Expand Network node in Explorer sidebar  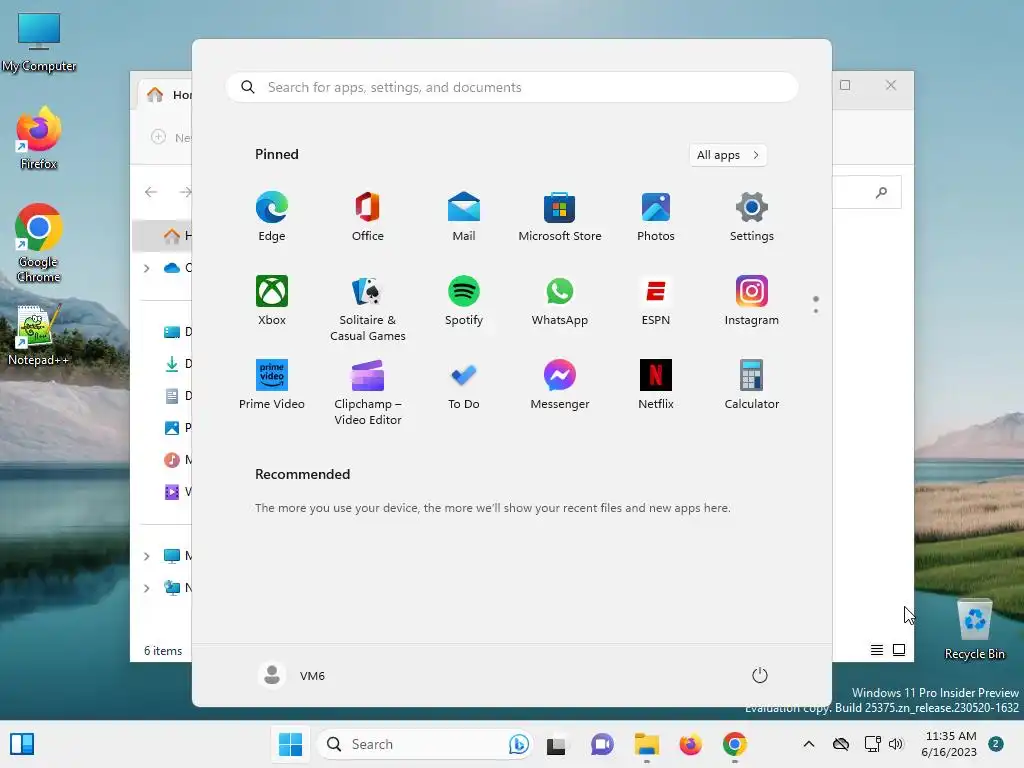[x=146, y=588]
